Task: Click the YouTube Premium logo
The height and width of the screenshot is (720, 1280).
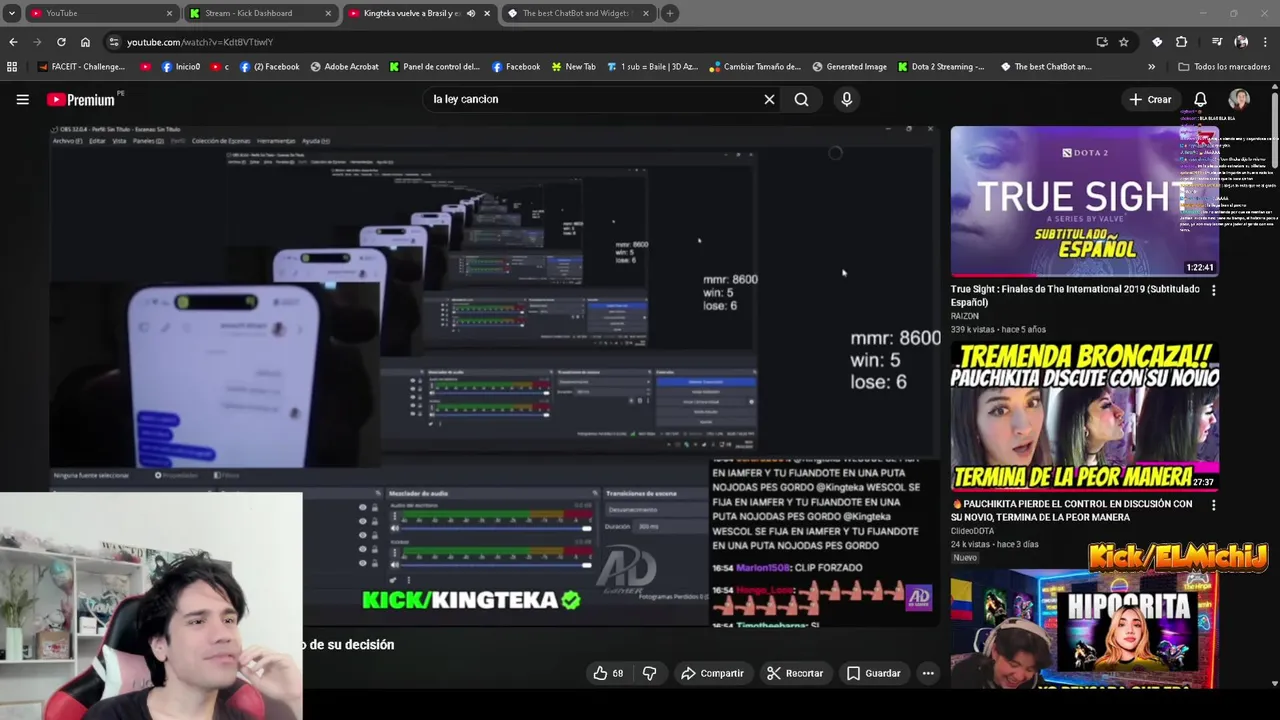Action: click(81, 99)
